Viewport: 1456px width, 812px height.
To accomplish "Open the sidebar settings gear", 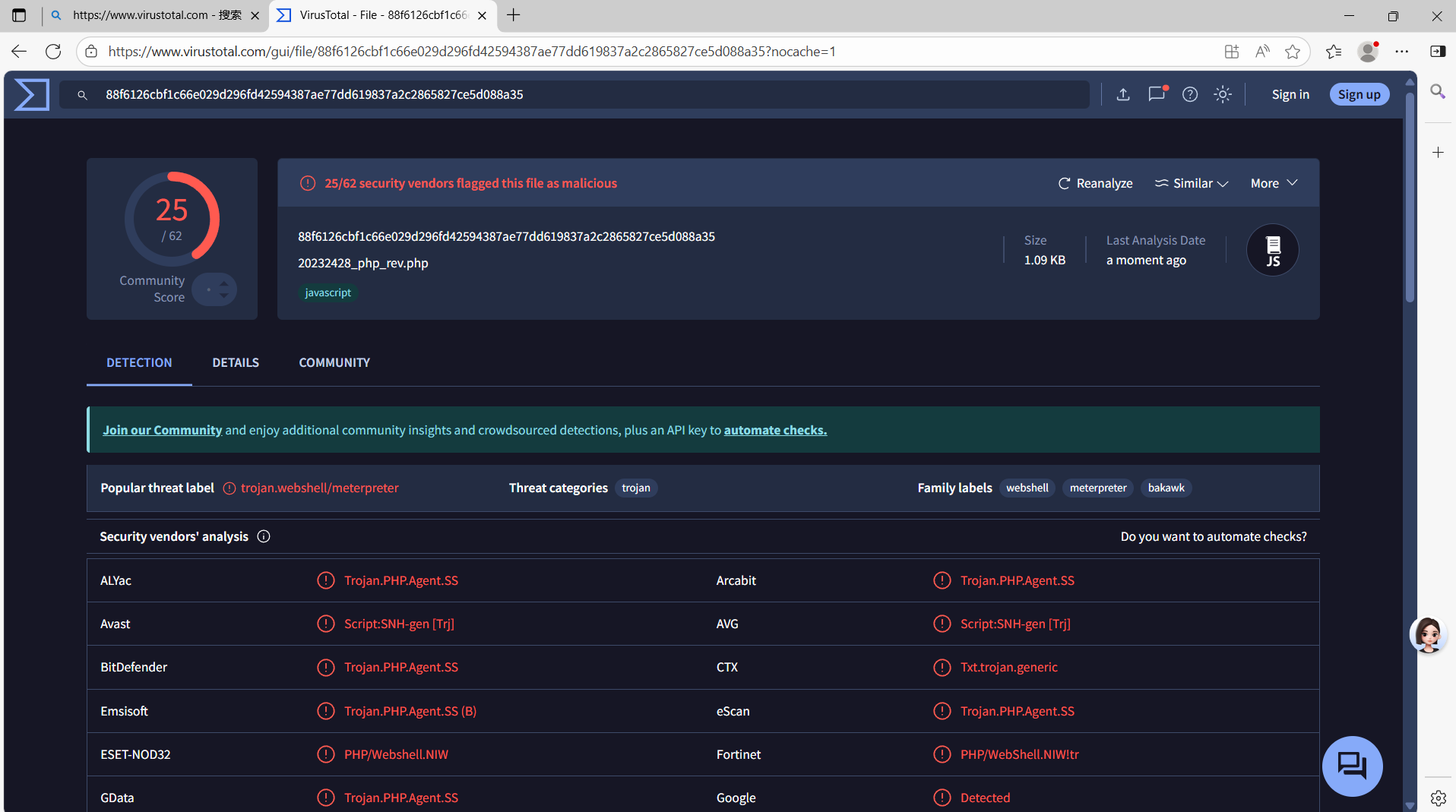I will click(x=1438, y=798).
